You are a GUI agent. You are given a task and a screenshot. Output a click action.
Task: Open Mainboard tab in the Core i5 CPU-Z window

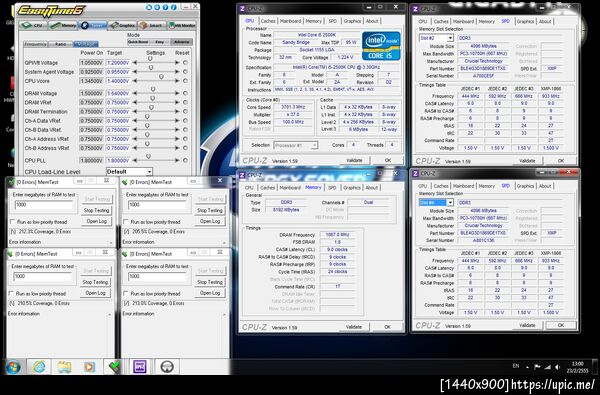click(x=290, y=21)
